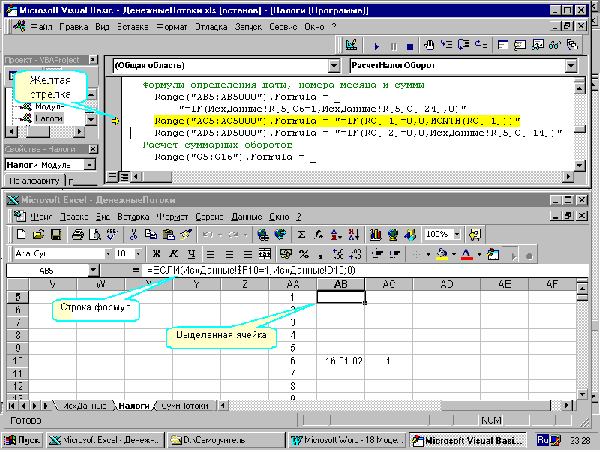Open the Properties object dropdown arrow
Image resolution: width=600 pixels, height=450 pixels.
click(x=90, y=165)
